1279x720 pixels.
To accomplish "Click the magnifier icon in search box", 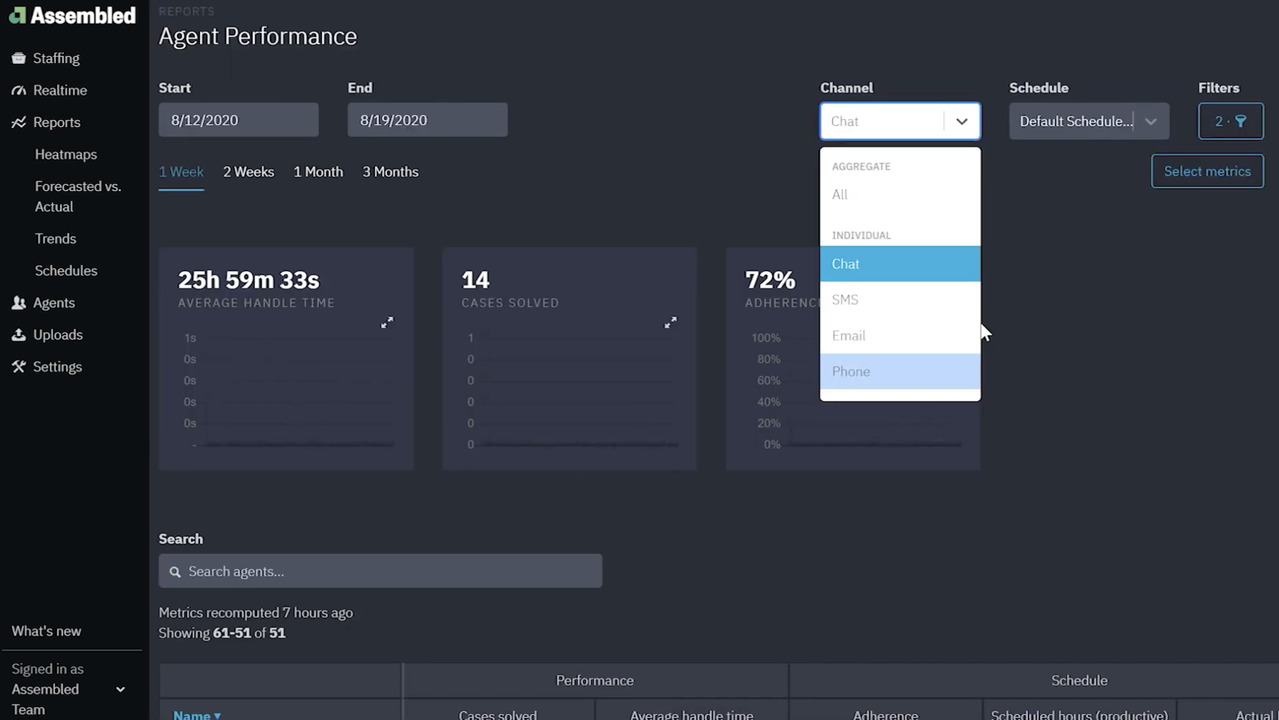I will (x=175, y=572).
